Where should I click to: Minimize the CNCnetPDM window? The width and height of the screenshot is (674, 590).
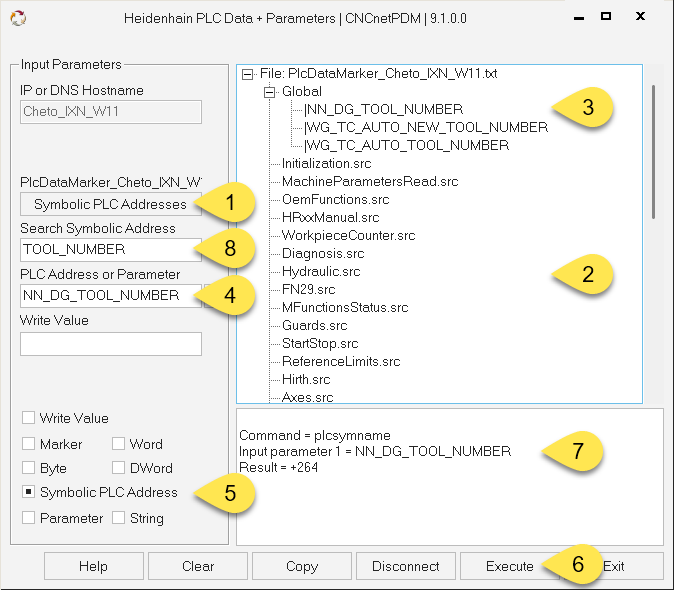point(579,18)
